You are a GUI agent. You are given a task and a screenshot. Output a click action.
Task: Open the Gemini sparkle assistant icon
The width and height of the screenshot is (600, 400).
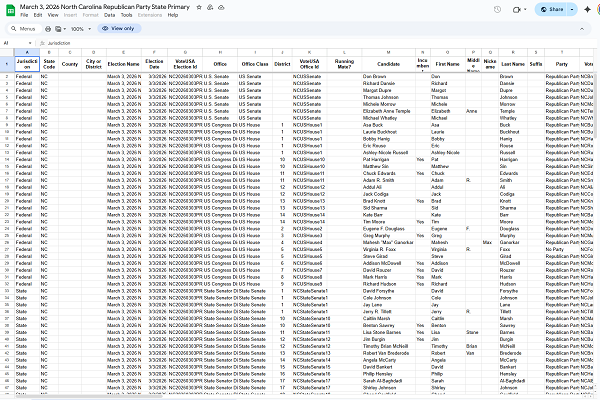click(x=587, y=10)
